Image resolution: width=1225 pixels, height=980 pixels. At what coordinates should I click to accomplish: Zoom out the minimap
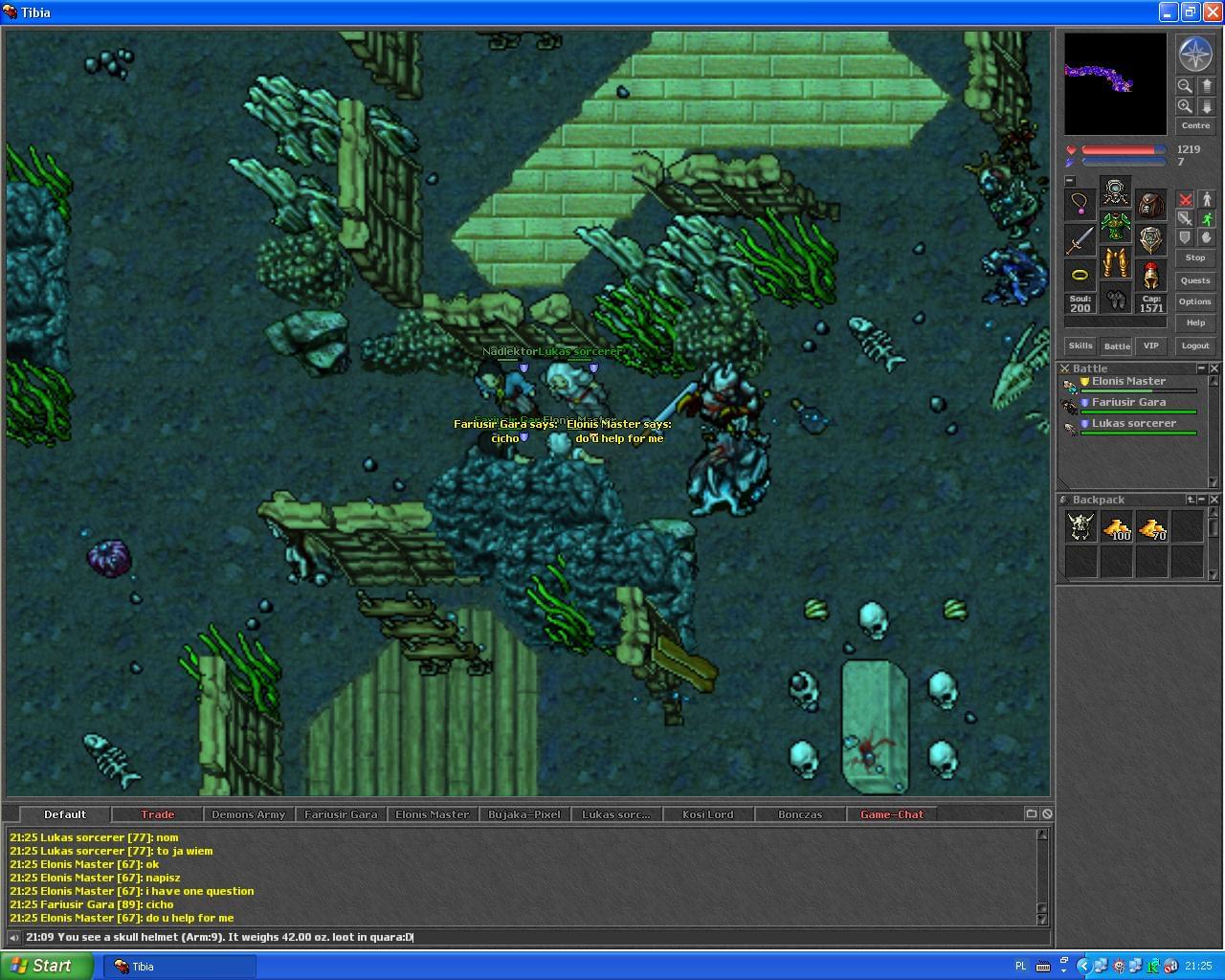click(x=1185, y=85)
